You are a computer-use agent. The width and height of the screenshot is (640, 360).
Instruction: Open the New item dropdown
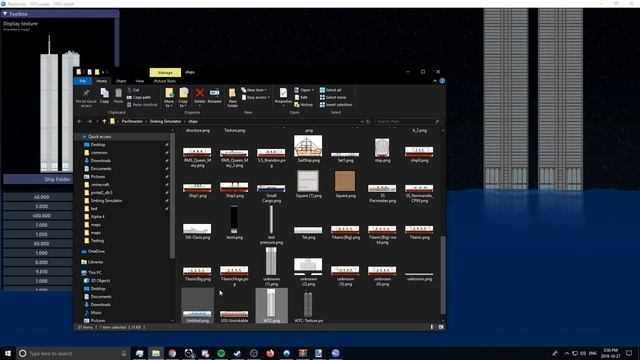pos(254,90)
